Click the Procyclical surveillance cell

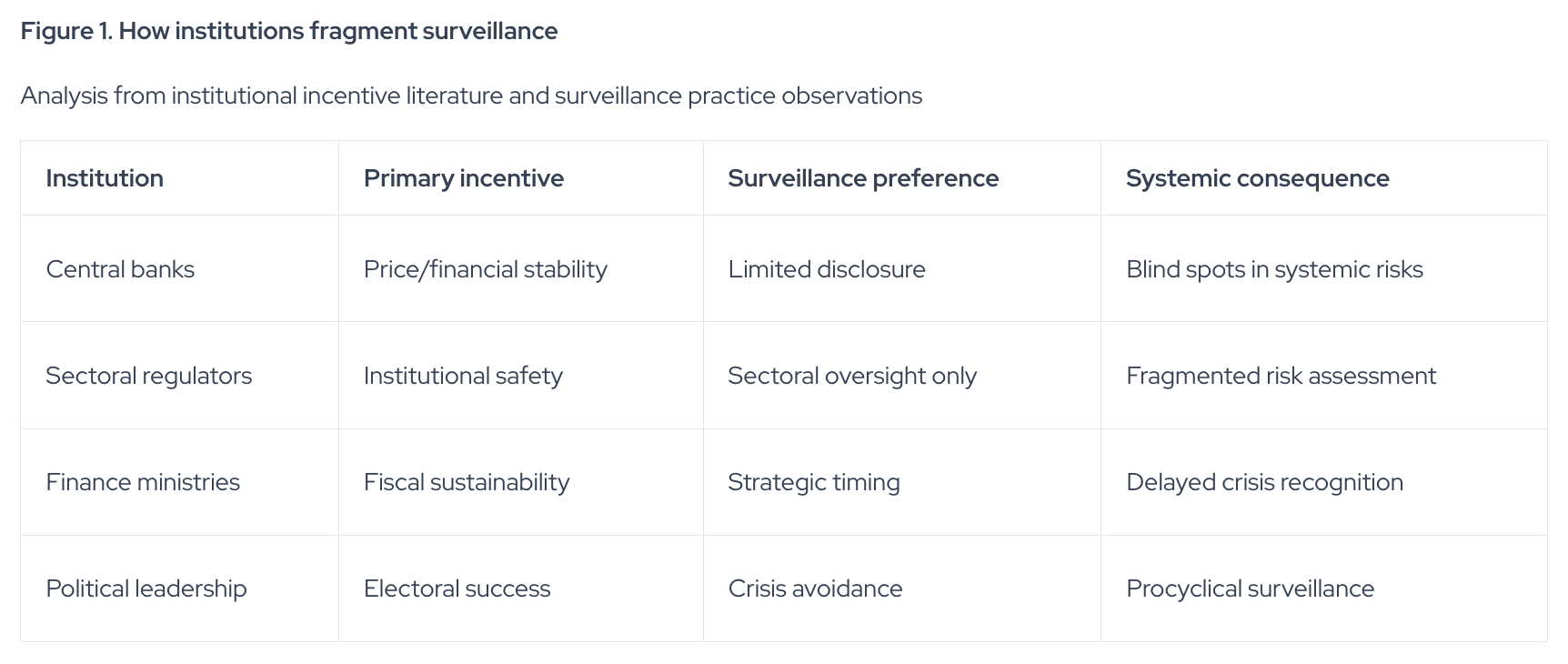click(x=1323, y=589)
